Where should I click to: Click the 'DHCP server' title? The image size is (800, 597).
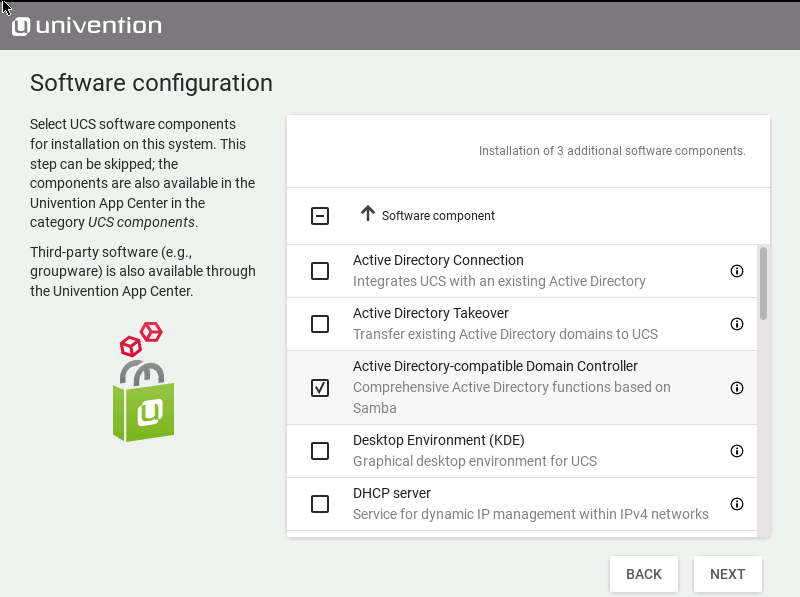coord(392,493)
